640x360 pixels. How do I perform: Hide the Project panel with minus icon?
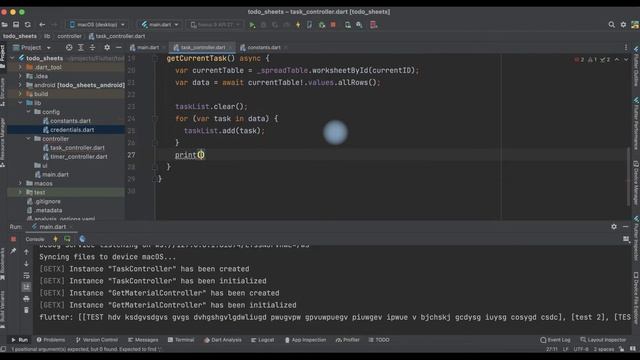tap(118, 47)
